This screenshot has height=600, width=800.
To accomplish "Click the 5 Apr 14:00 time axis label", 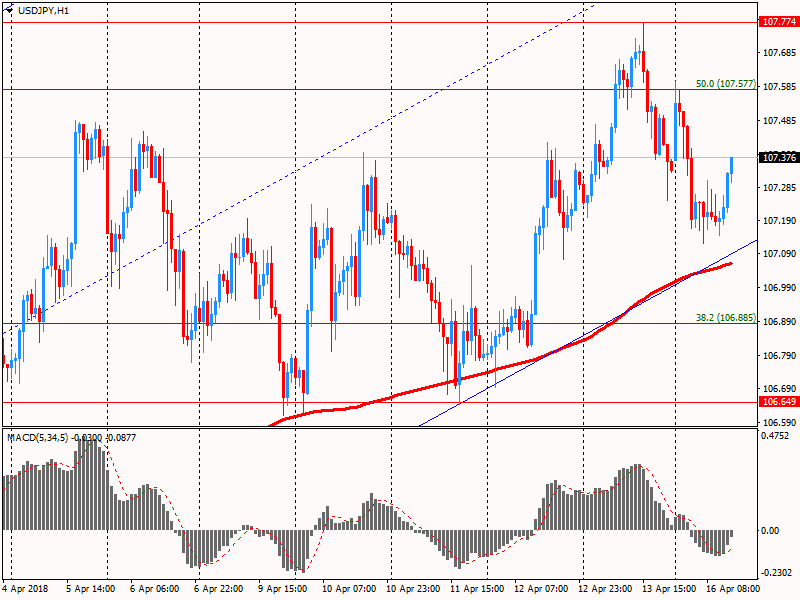I will [91, 589].
